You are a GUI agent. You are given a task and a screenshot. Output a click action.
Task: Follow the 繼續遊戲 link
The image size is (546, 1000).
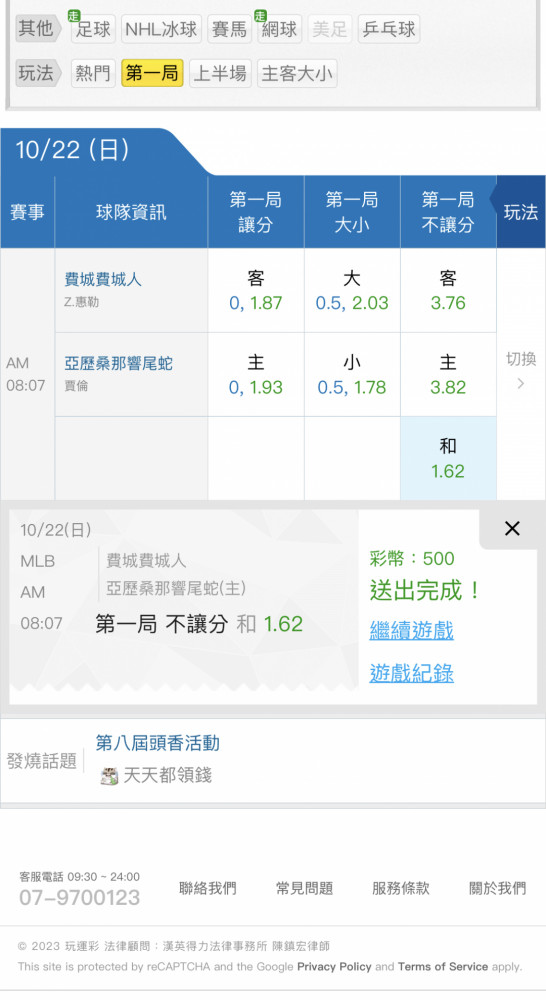[411, 631]
